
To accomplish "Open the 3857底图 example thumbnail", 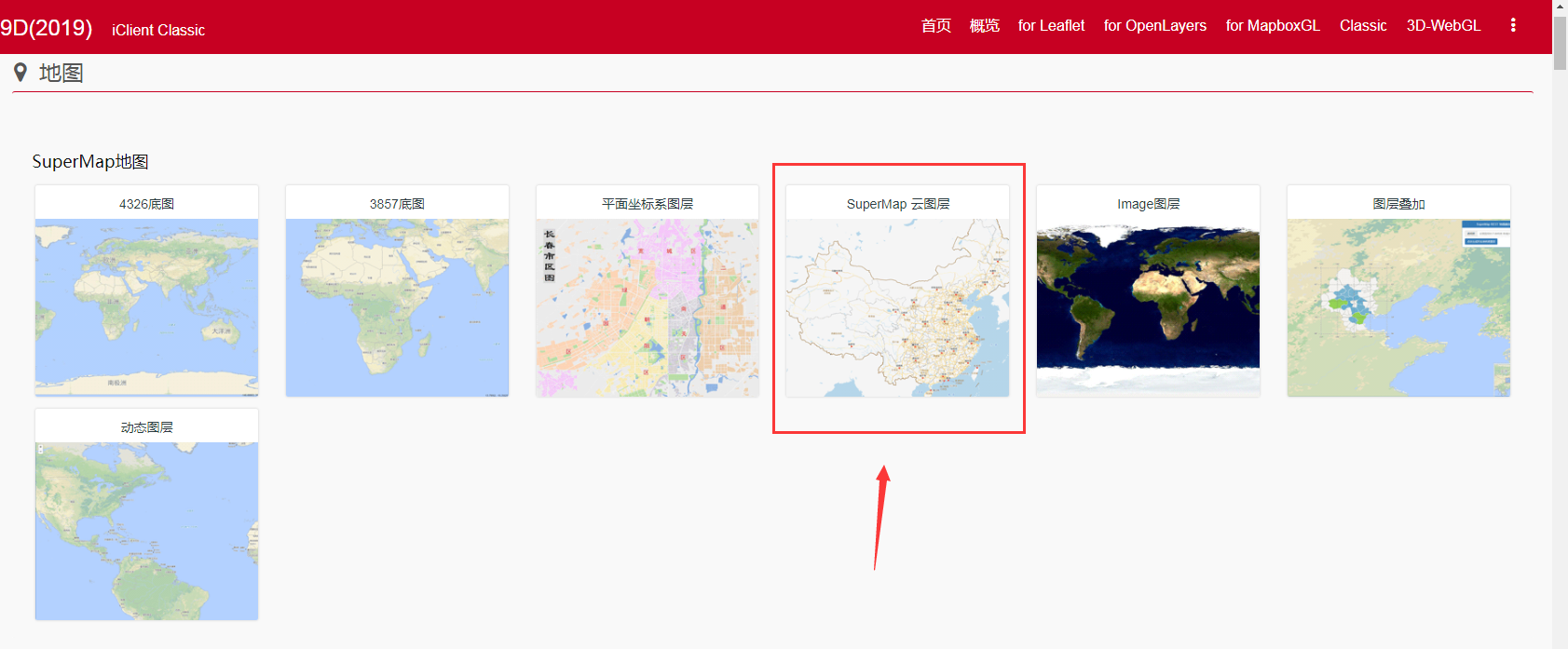I will pyautogui.click(x=397, y=308).
